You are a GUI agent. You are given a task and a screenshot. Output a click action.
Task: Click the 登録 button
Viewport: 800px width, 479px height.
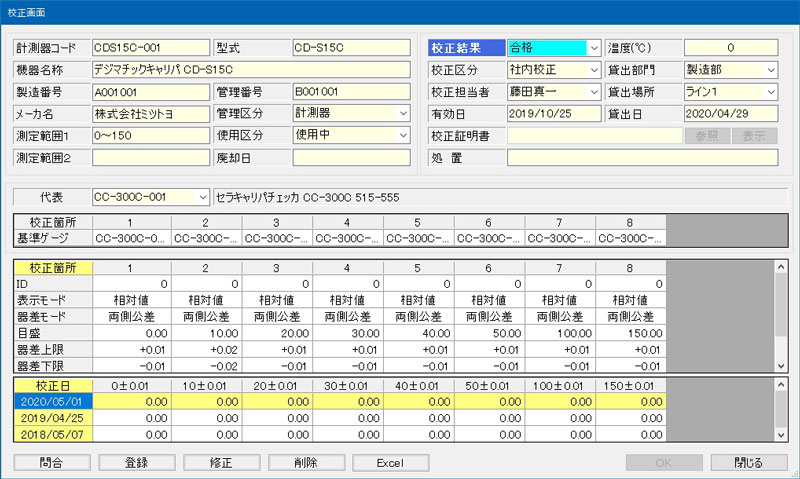pos(137,463)
